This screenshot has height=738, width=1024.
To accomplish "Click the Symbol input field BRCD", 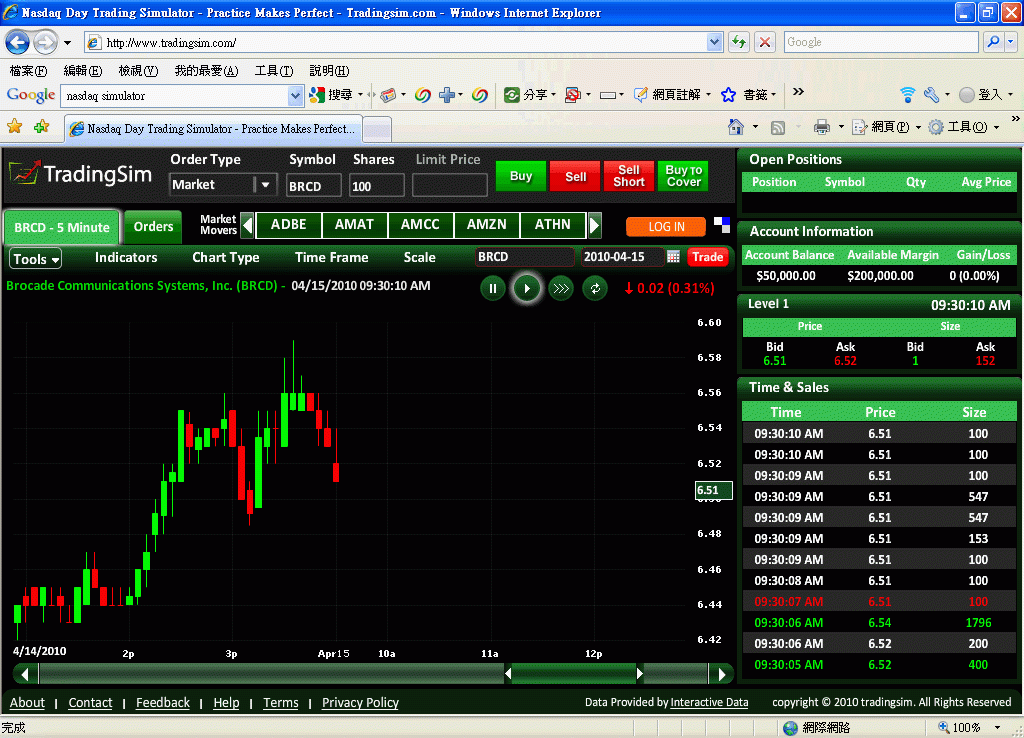I will [x=314, y=185].
